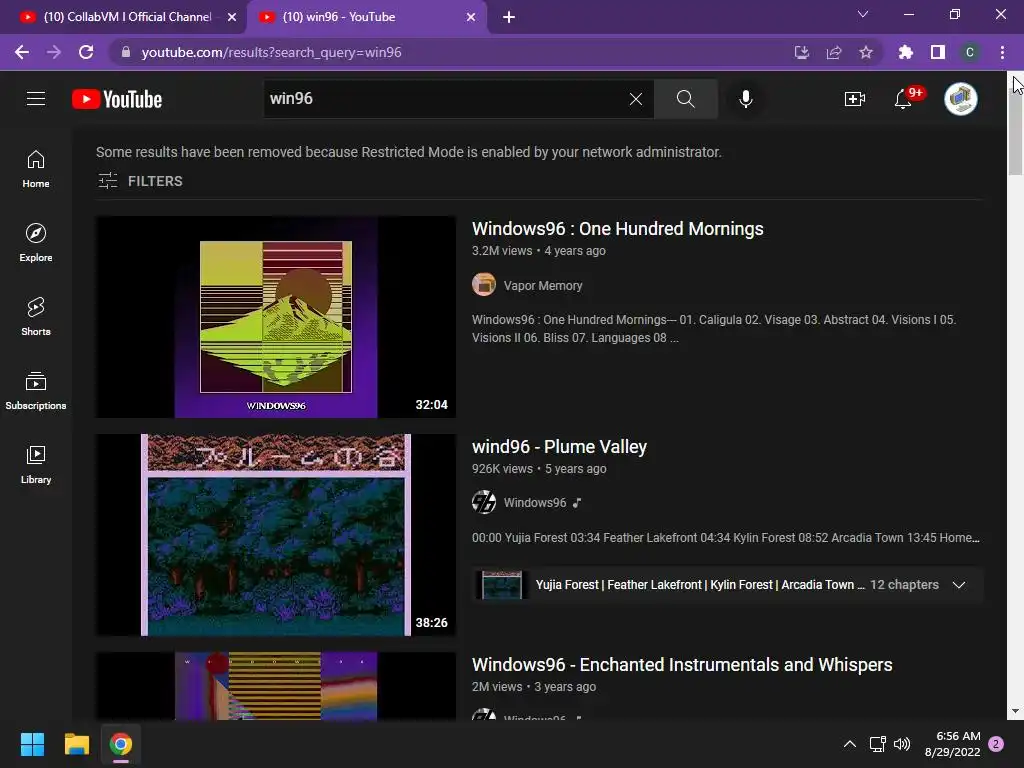This screenshot has width=1024, height=768.
Task: Open the account avatar menu
Action: pyautogui.click(x=961, y=99)
